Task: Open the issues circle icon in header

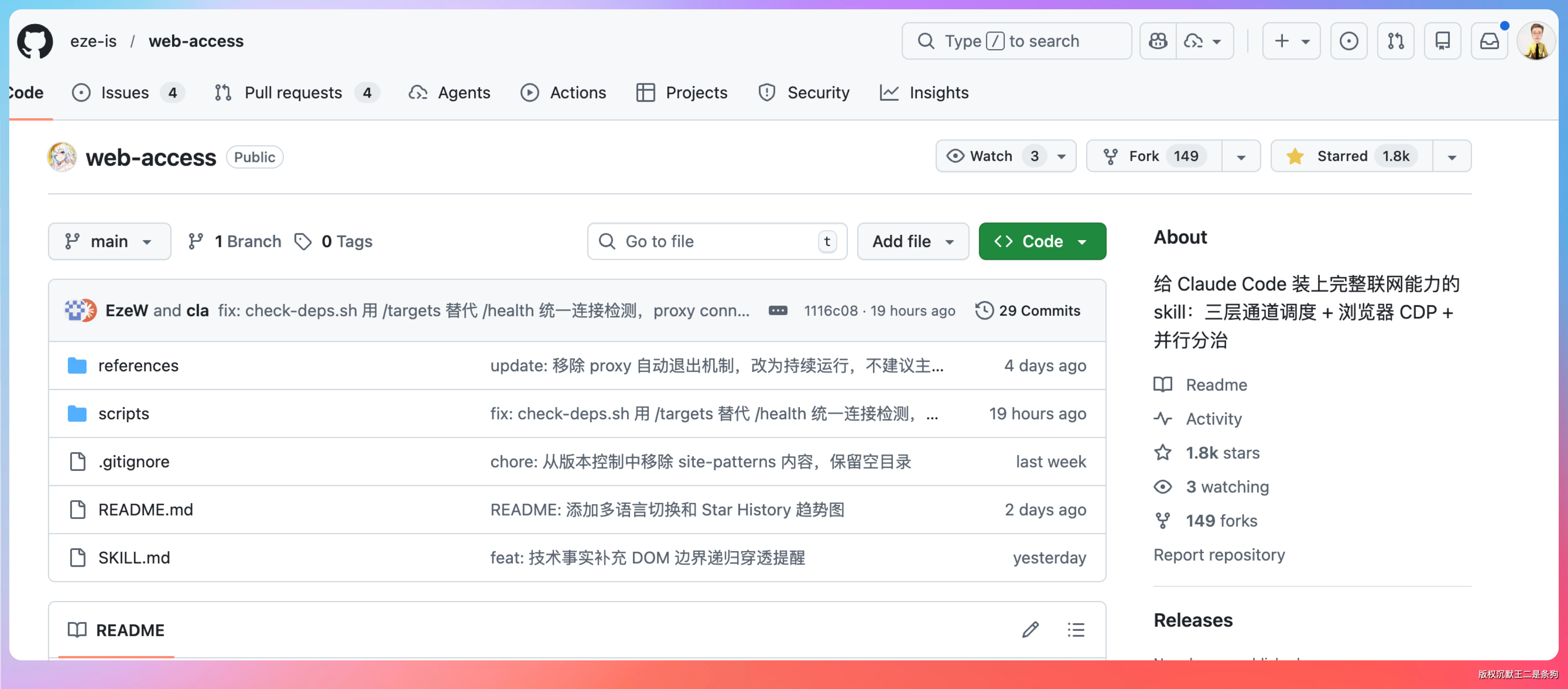Action: click(x=1348, y=41)
